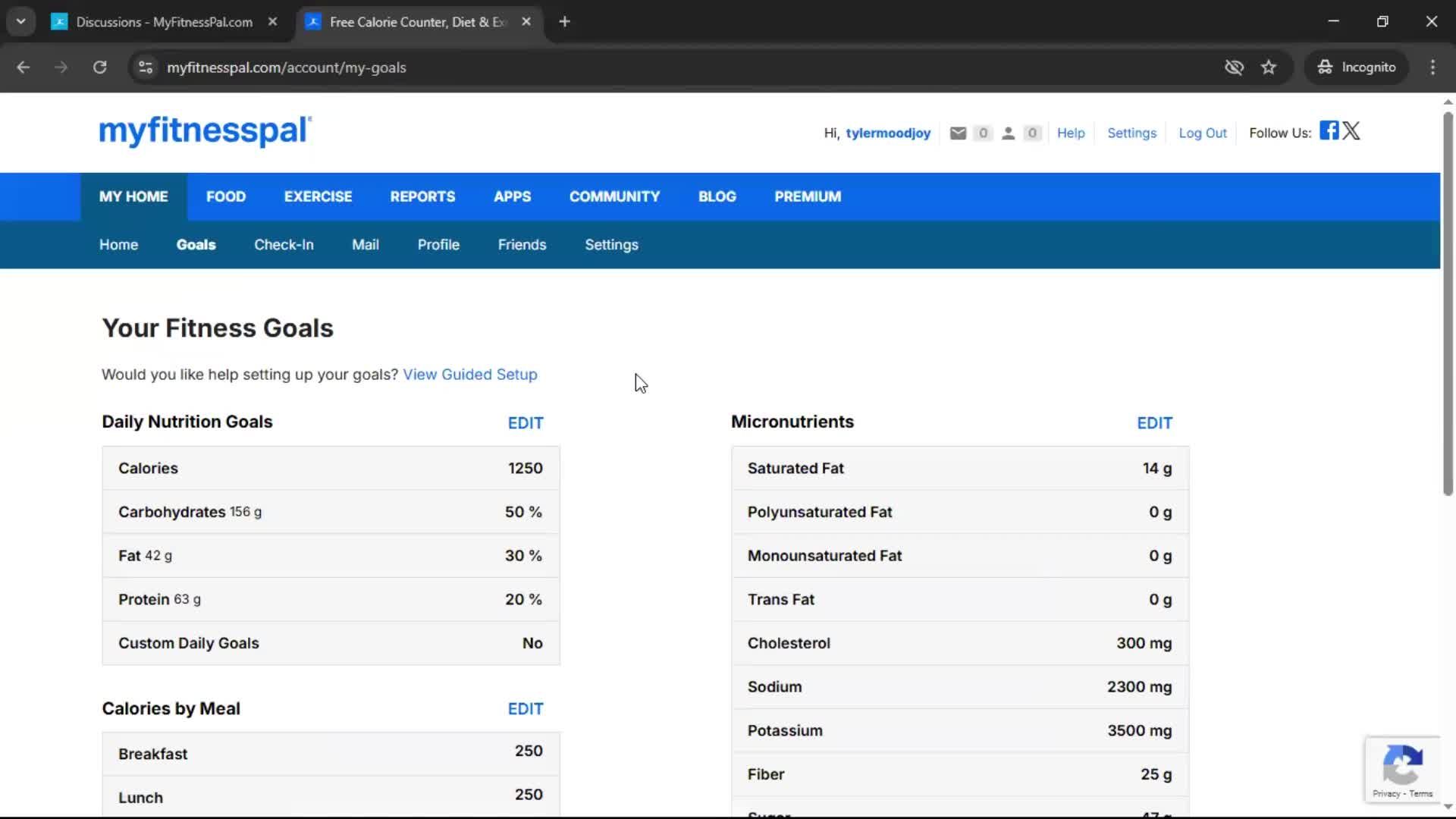This screenshot has height=819, width=1456.
Task: Click the address bar URL field
Action: [x=667, y=67]
